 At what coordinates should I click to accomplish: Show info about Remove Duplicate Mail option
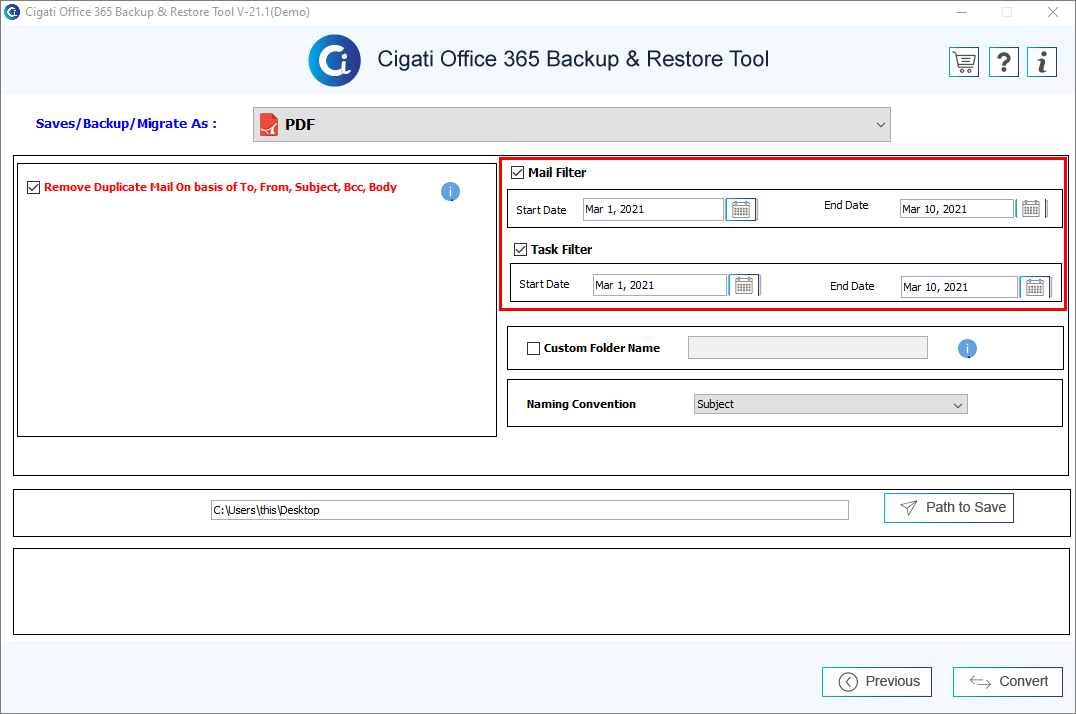click(450, 192)
